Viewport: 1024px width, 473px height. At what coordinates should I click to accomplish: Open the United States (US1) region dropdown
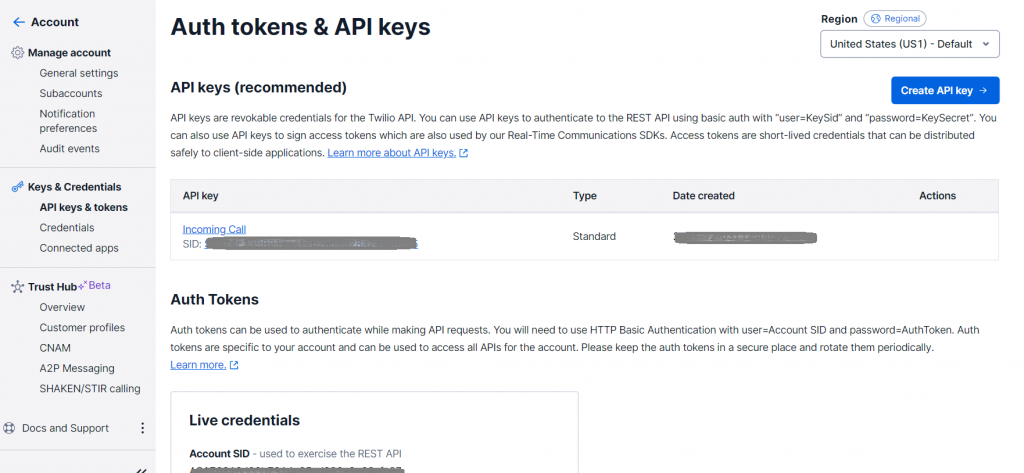coord(910,44)
